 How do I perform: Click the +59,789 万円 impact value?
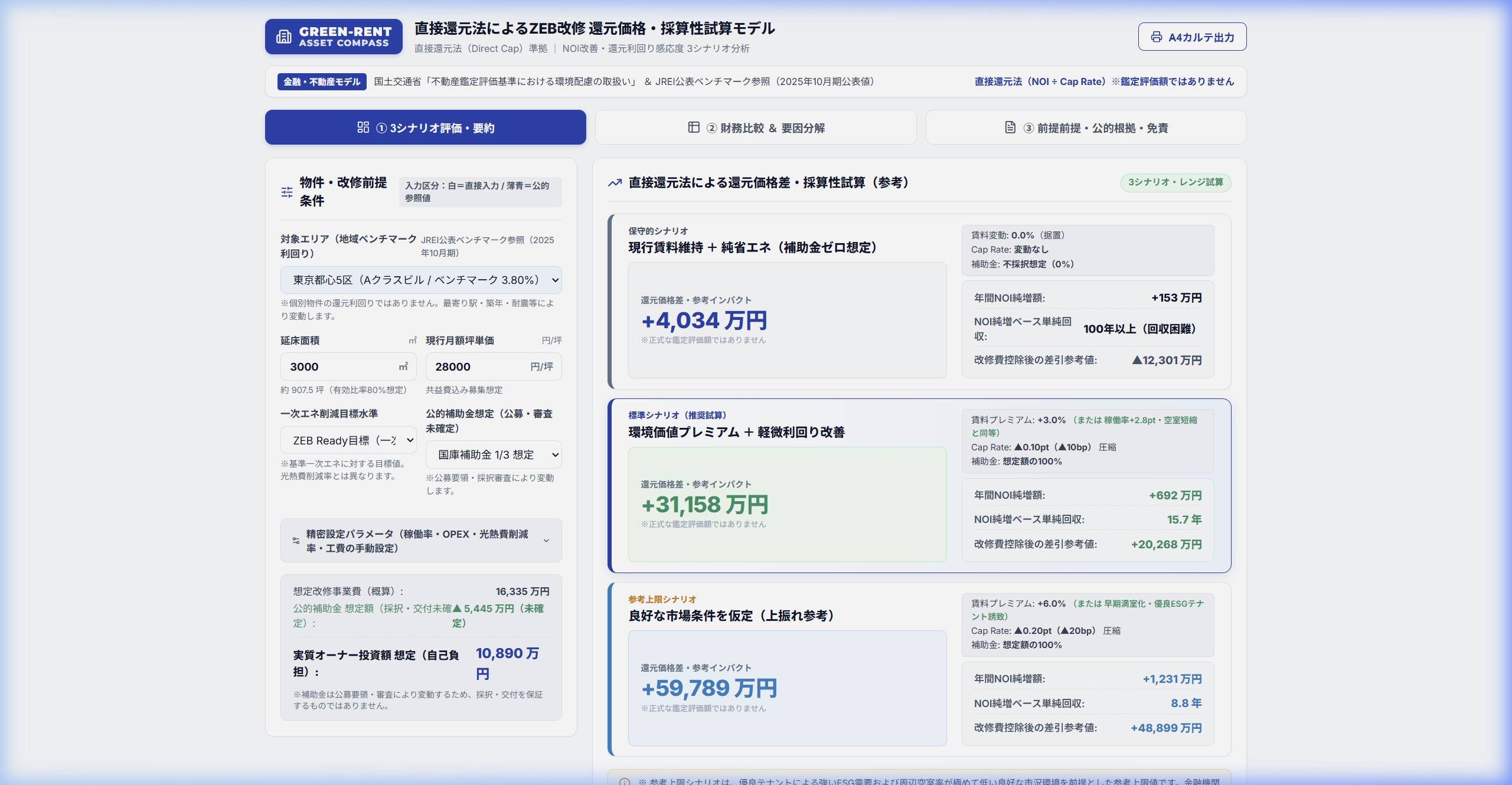pos(709,688)
